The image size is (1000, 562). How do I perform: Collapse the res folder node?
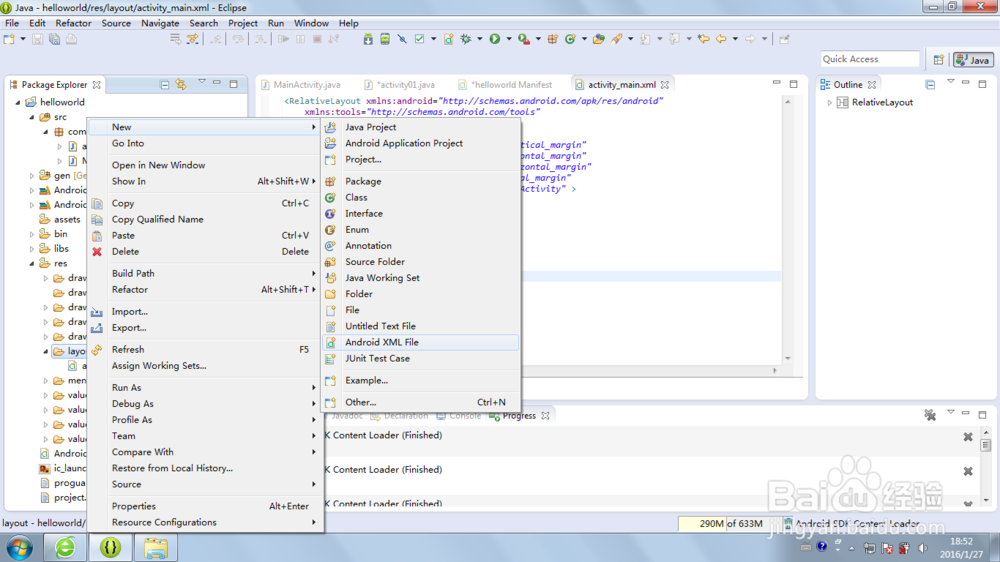32,263
